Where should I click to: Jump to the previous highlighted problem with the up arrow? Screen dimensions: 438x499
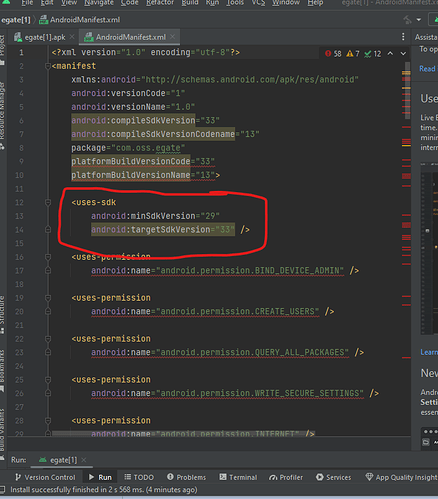(390, 53)
